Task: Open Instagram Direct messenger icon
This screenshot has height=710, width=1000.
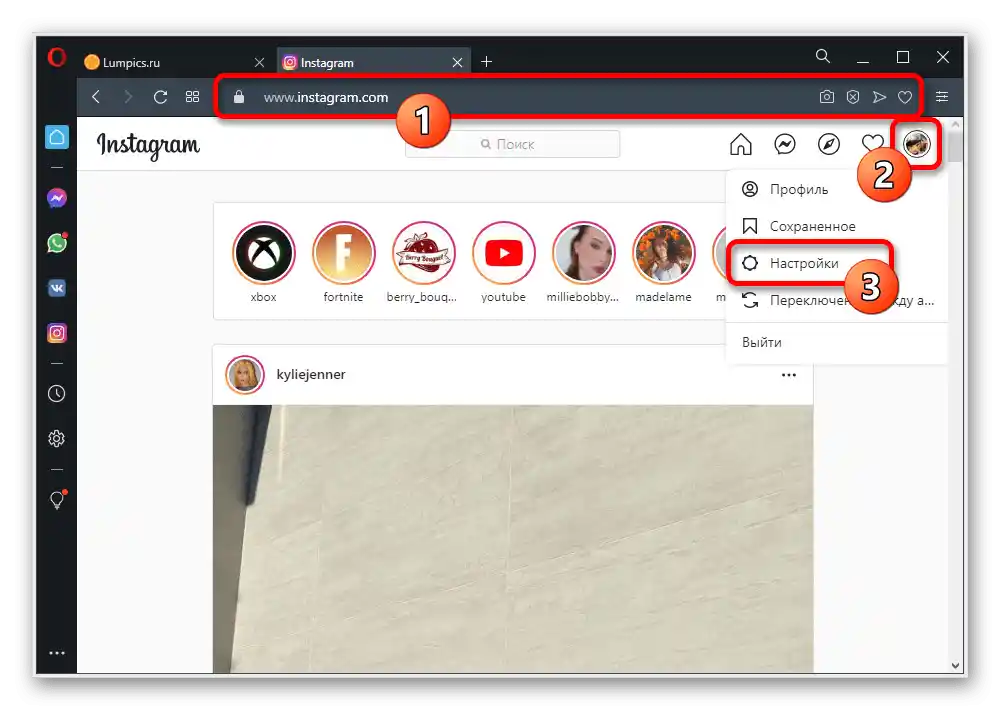Action: point(784,144)
